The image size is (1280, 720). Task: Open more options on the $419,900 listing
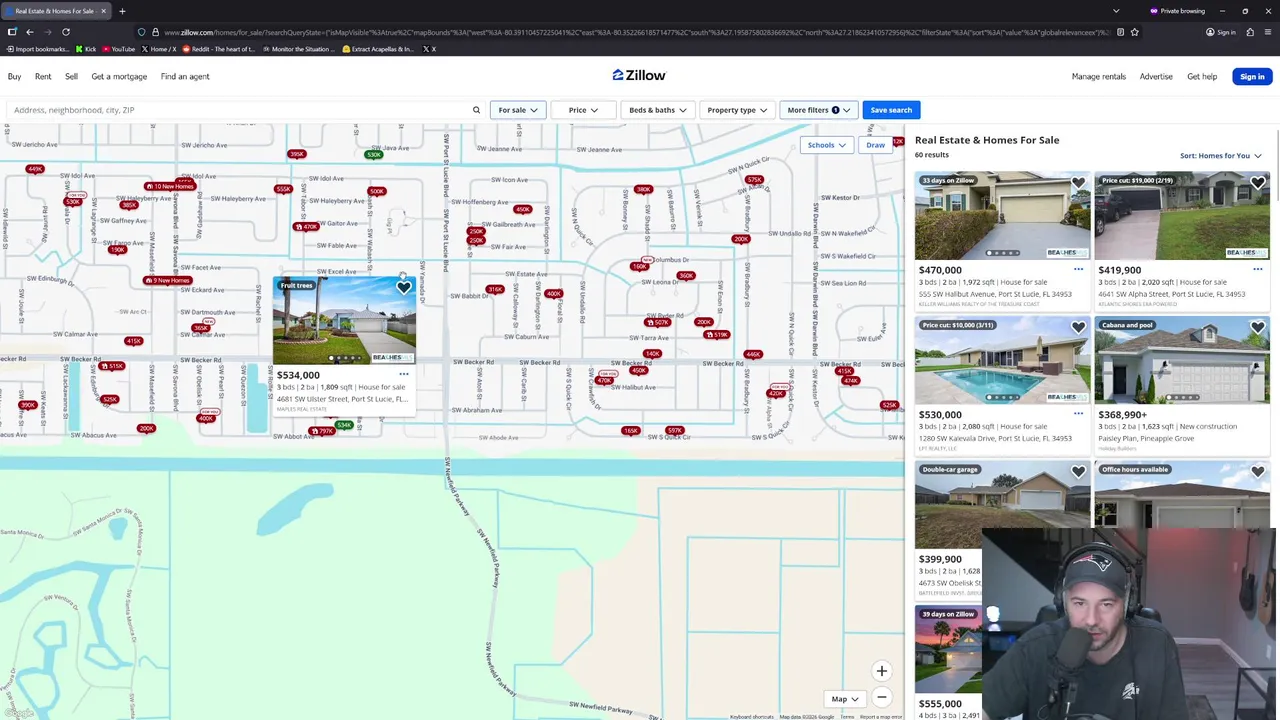coord(1257,269)
